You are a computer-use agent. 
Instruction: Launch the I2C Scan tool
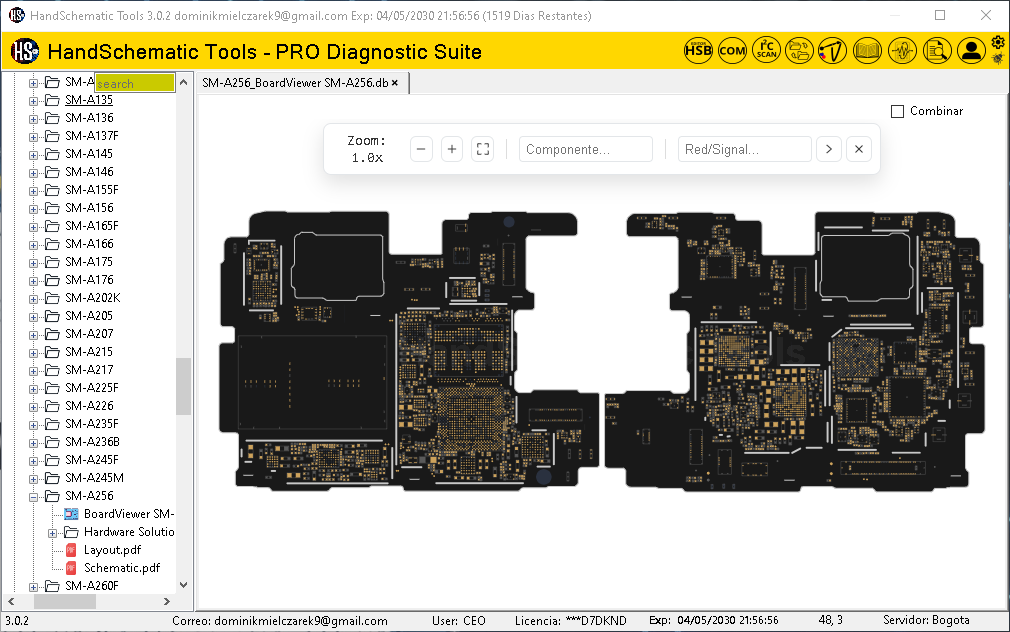767,50
